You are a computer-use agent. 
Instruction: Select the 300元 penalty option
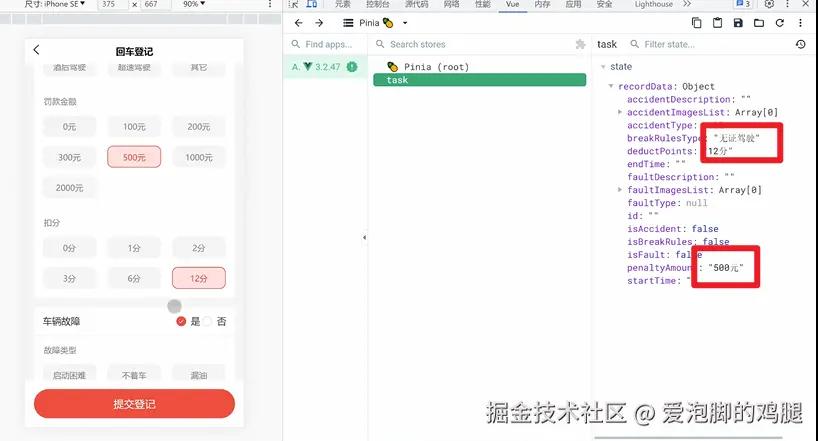tap(69, 157)
